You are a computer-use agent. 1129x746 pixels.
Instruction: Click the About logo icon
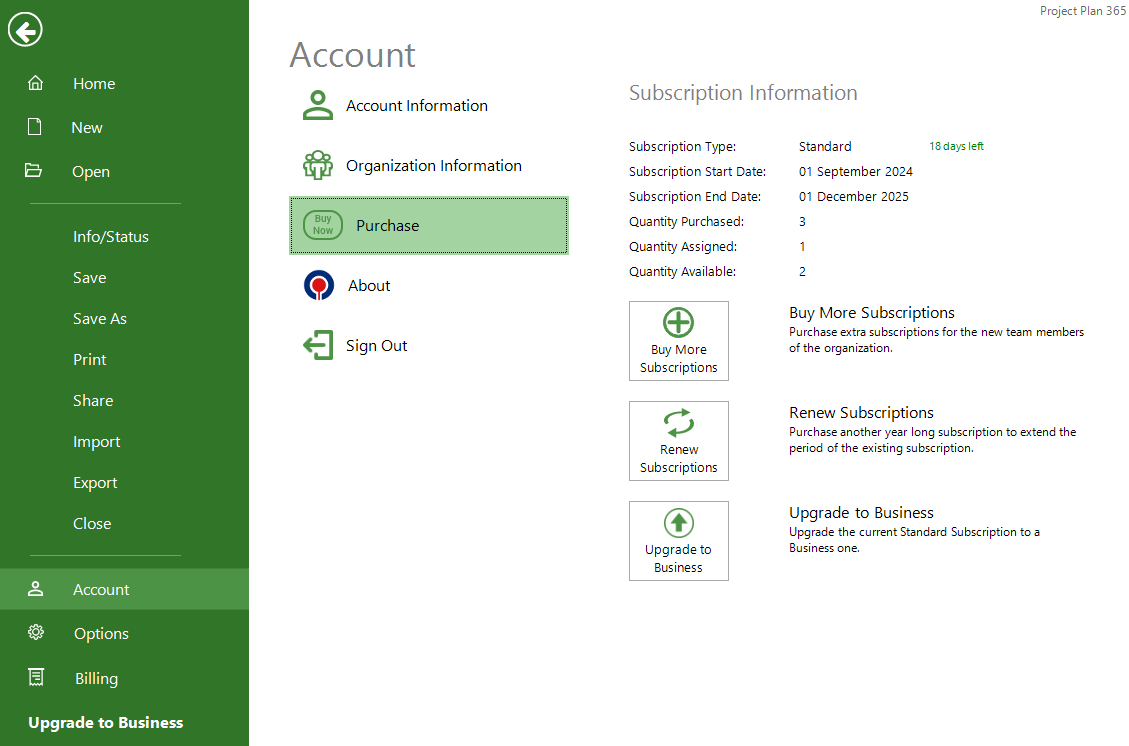click(319, 286)
